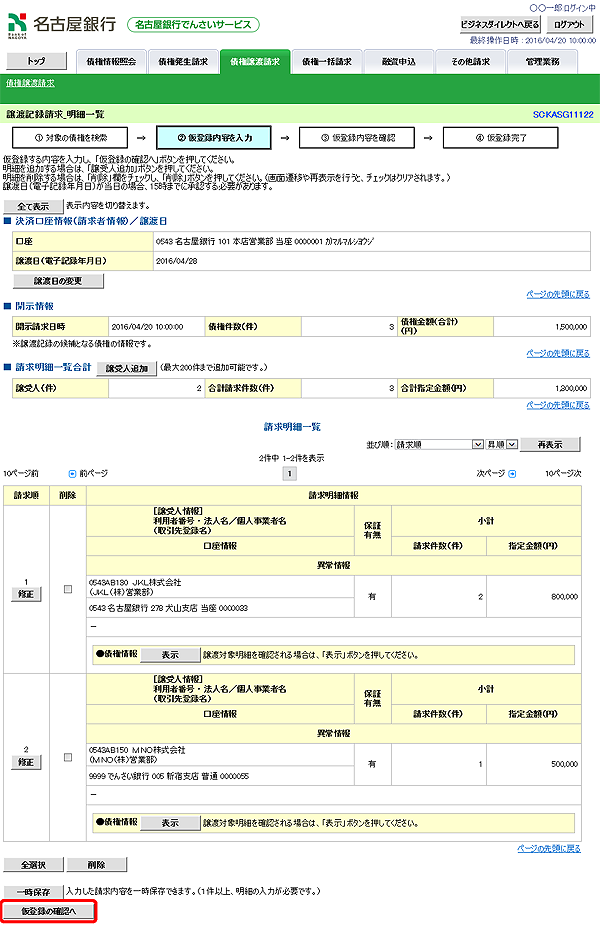The image size is (600, 927).
Task: Click the 合計指定金額 value 1,200,000
Action: pos(571,388)
